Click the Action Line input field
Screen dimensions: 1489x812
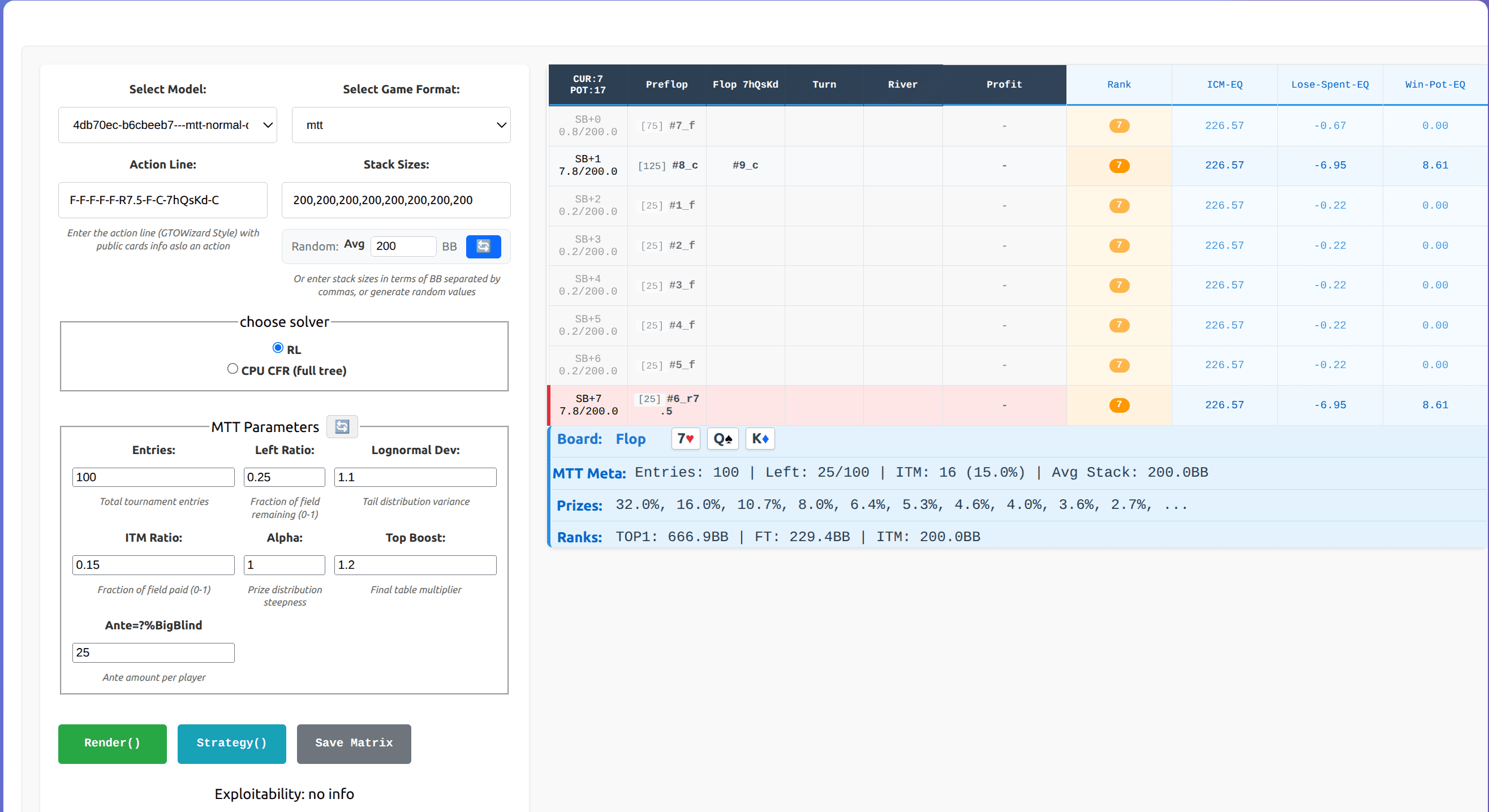click(x=162, y=200)
